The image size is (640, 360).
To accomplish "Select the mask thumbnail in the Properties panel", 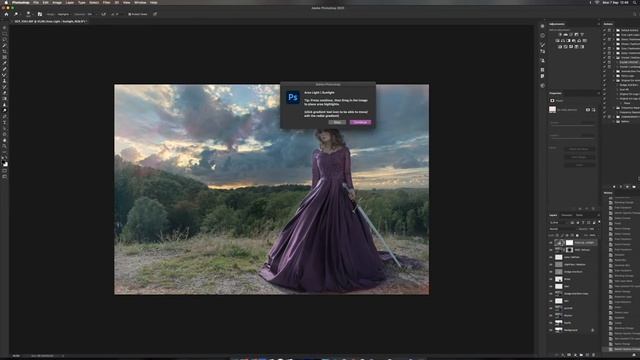I will 552,109.
